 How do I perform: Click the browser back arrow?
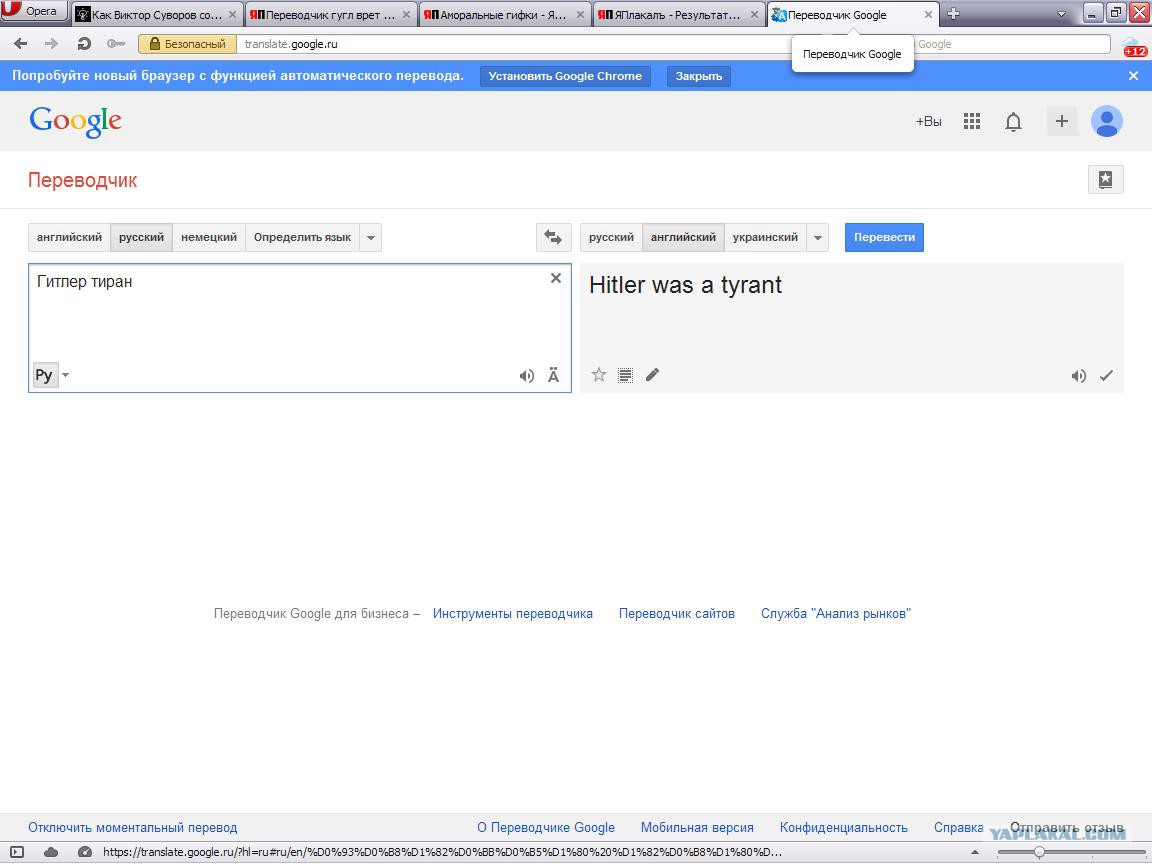tap(21, 44)
